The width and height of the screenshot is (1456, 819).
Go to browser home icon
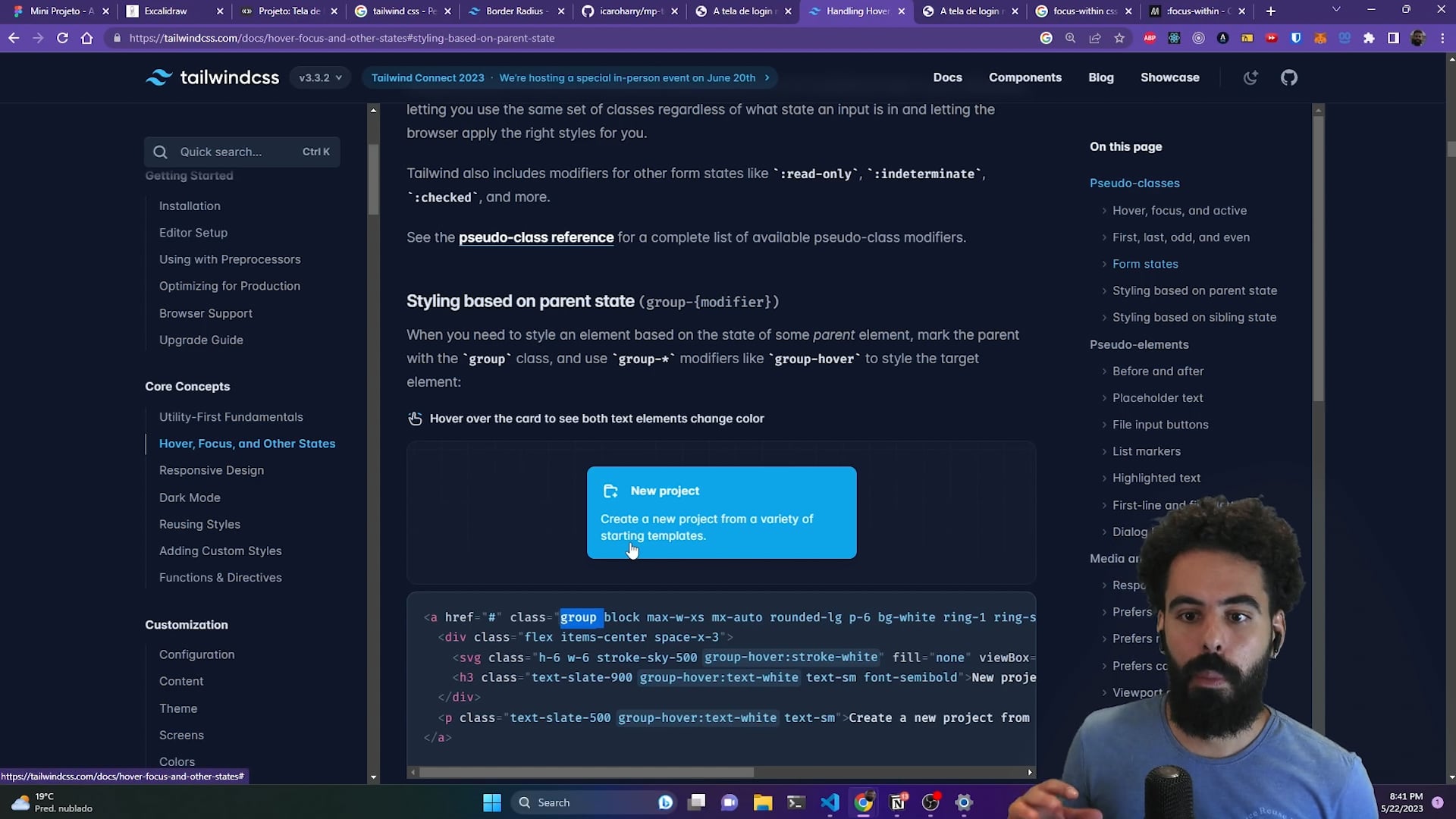(86, 38)
